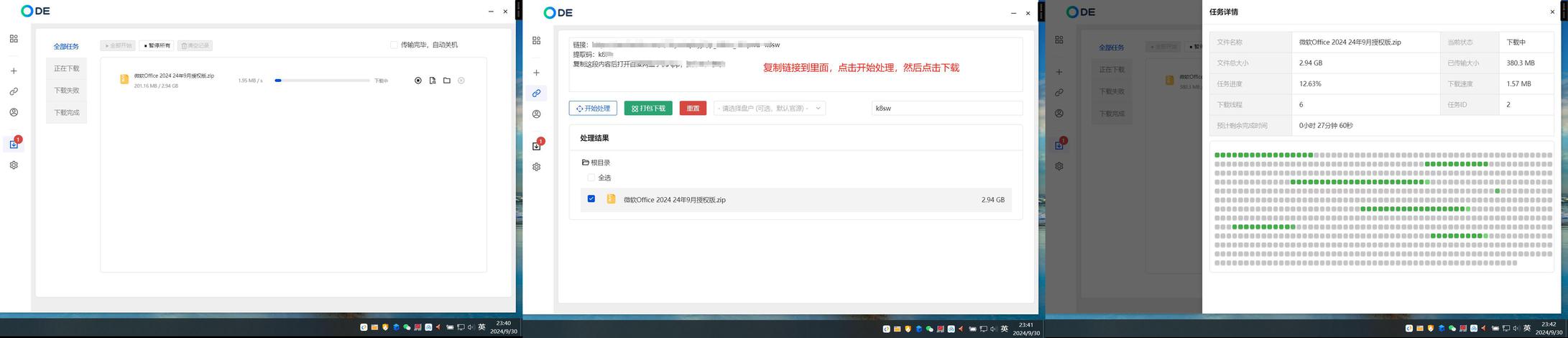Close the 任务详情 panel with the X
This screenshot has width=1568, height=338.
1552,12
